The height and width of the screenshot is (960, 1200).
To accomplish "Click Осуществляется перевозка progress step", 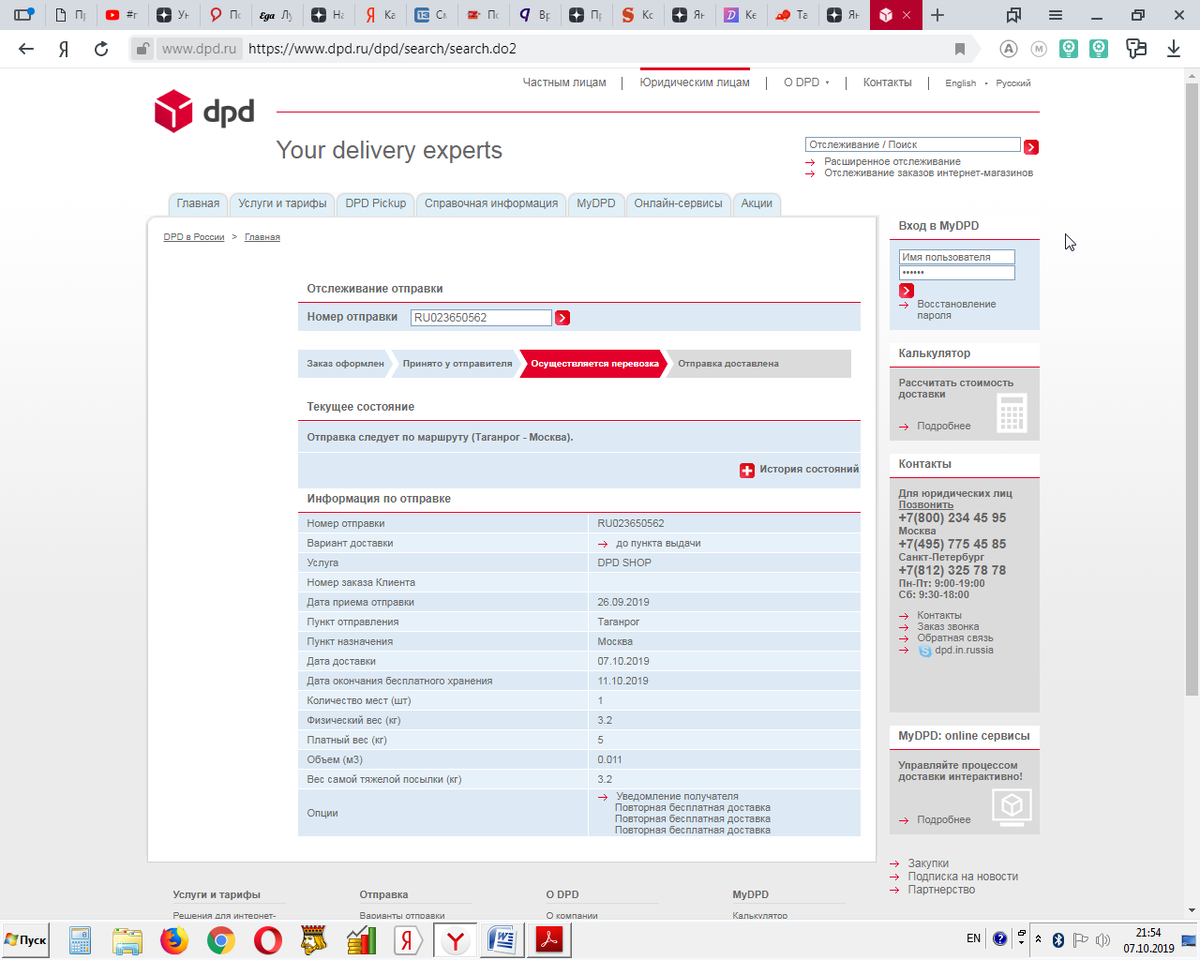I will 594,364.
